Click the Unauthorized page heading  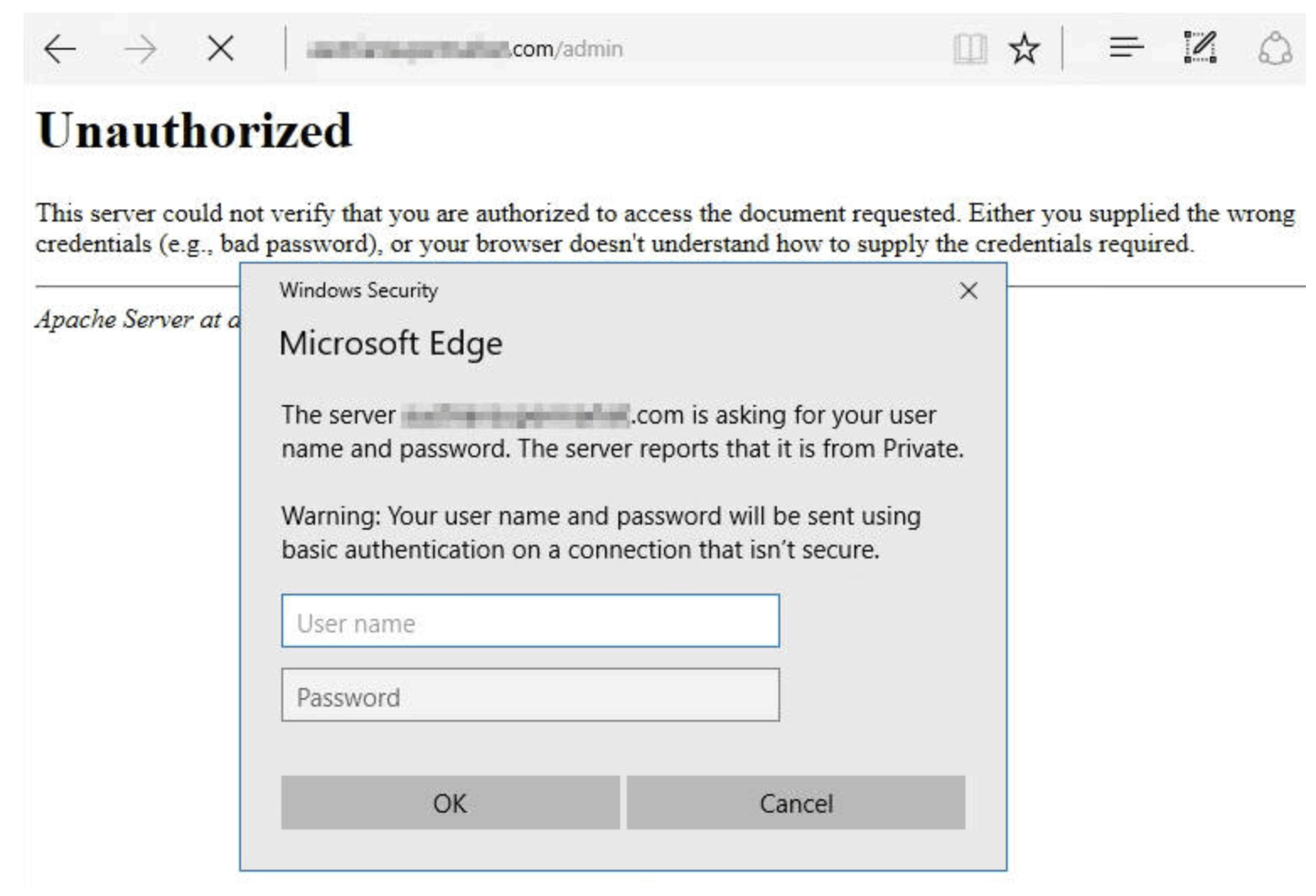[x=194, y=131]
